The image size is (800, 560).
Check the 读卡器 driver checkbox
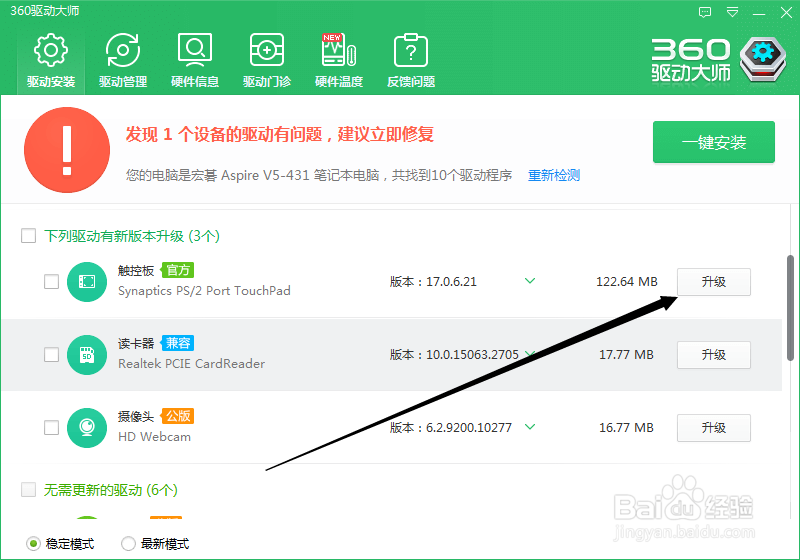coord(52,354)
